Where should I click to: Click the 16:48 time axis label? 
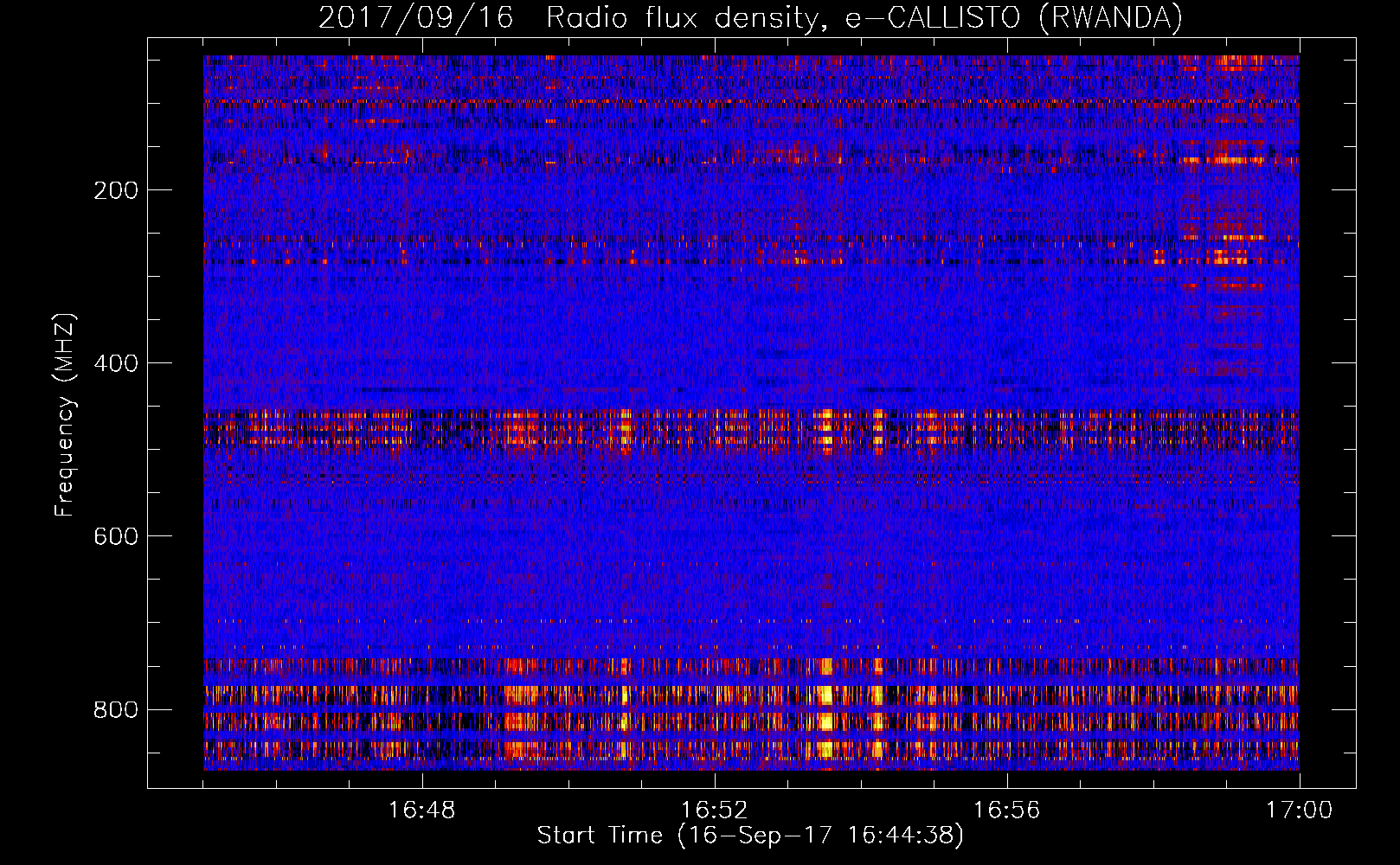422,811
